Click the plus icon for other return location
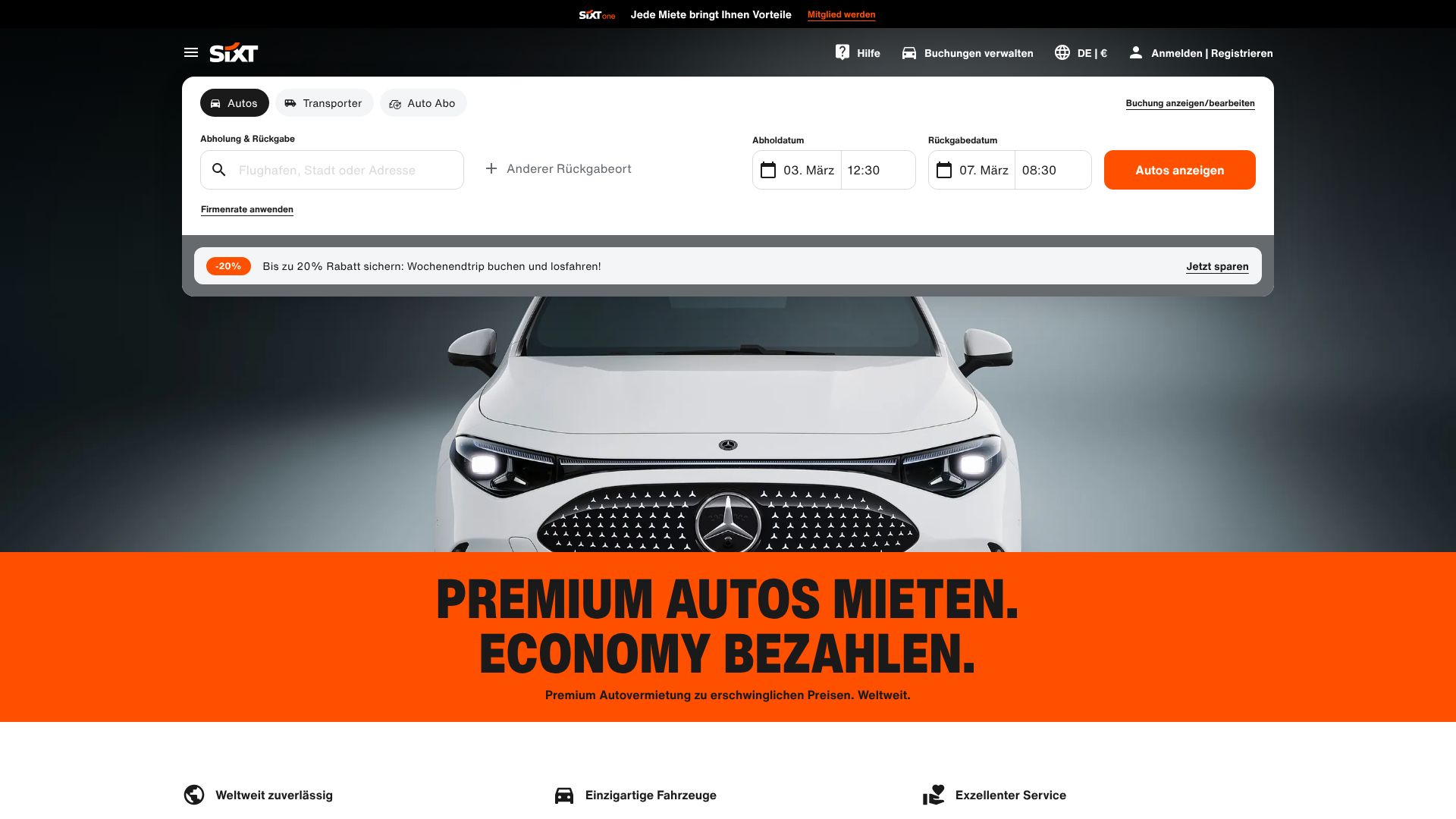The image size is (1456, 819). 491,168
